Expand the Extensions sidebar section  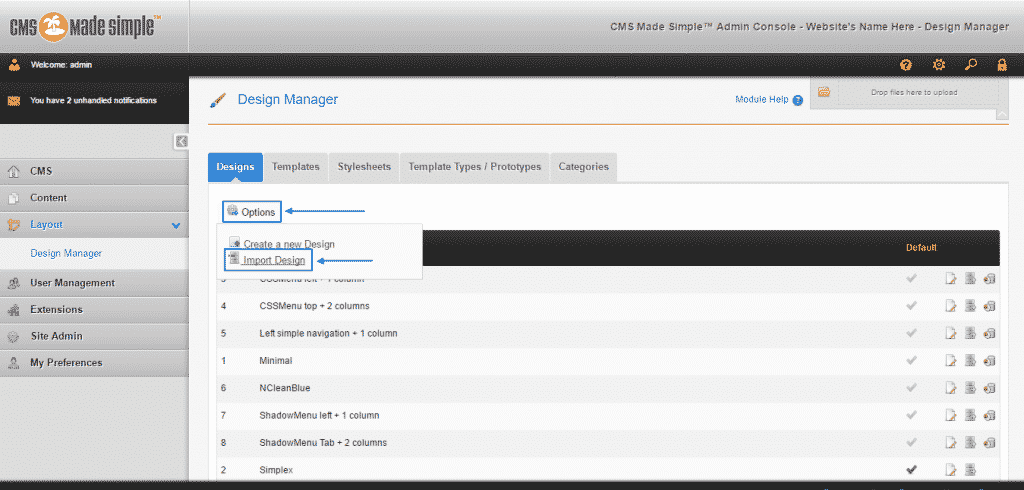[94, 310]
